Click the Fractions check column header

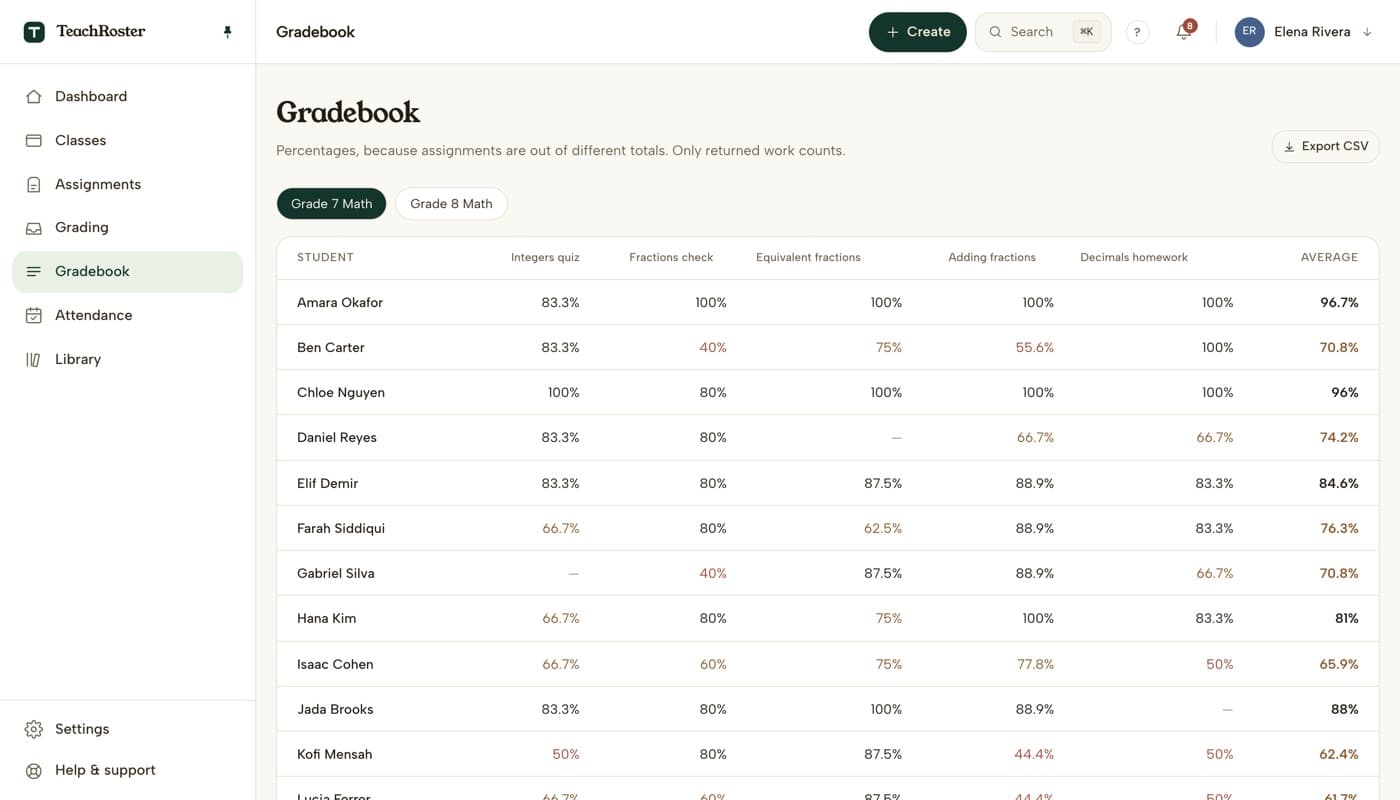pyautogui.click(x=671, y=258)
